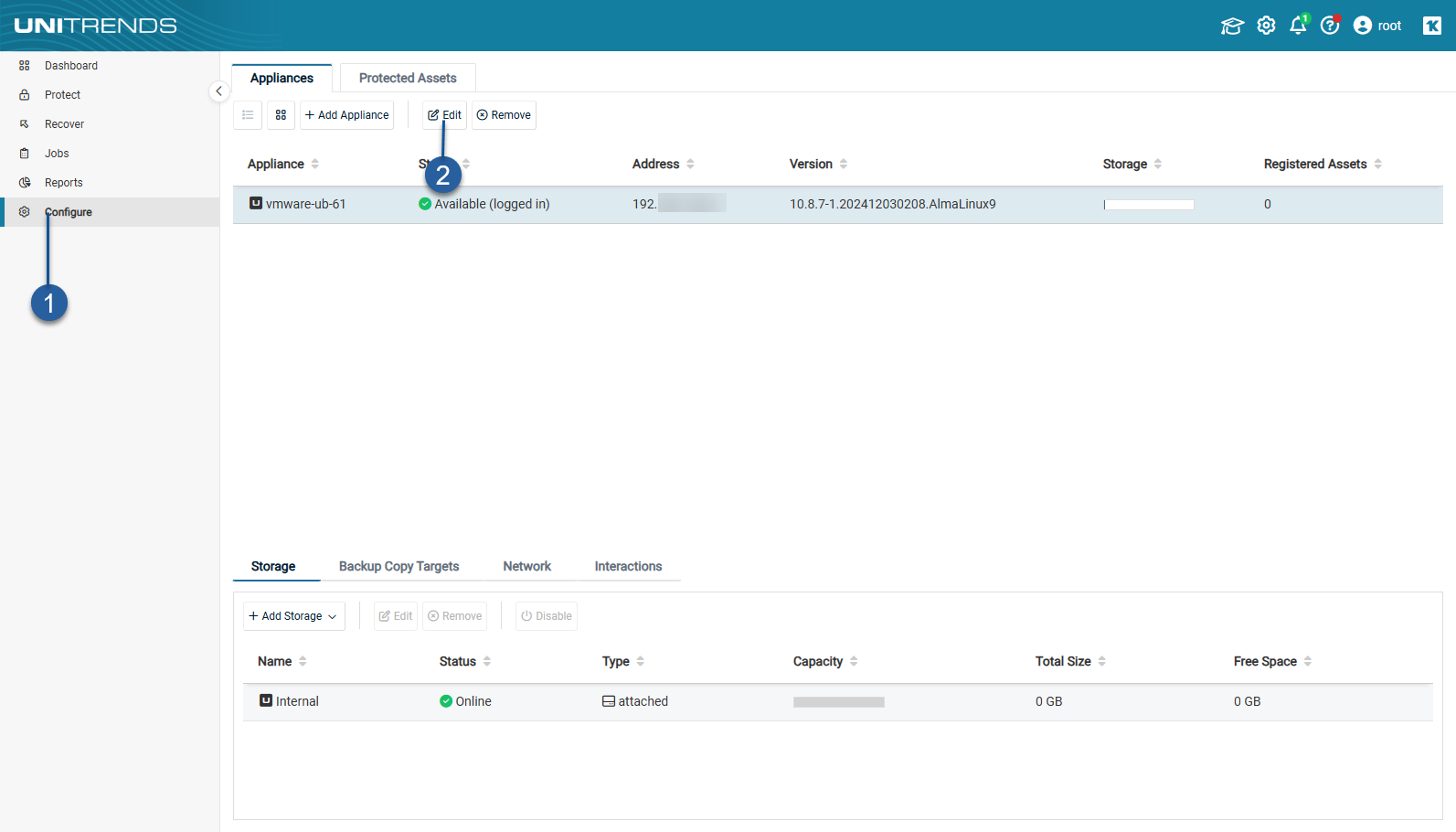Click version 10.8.7-1.202412030208.AlmaLinux9 text
Image resolution: width=1456 pixels, height=832 pixels.
pyautogui.click(x=893, y=204)
